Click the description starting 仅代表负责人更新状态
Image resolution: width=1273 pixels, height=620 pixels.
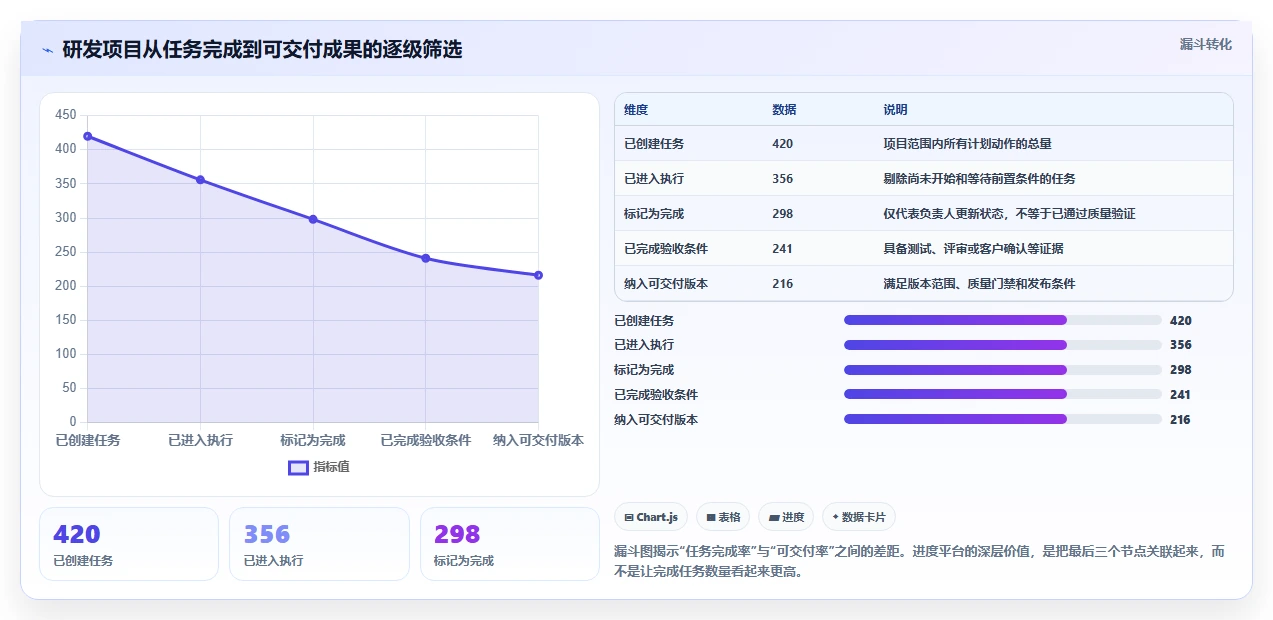[x=1009, y=214]
